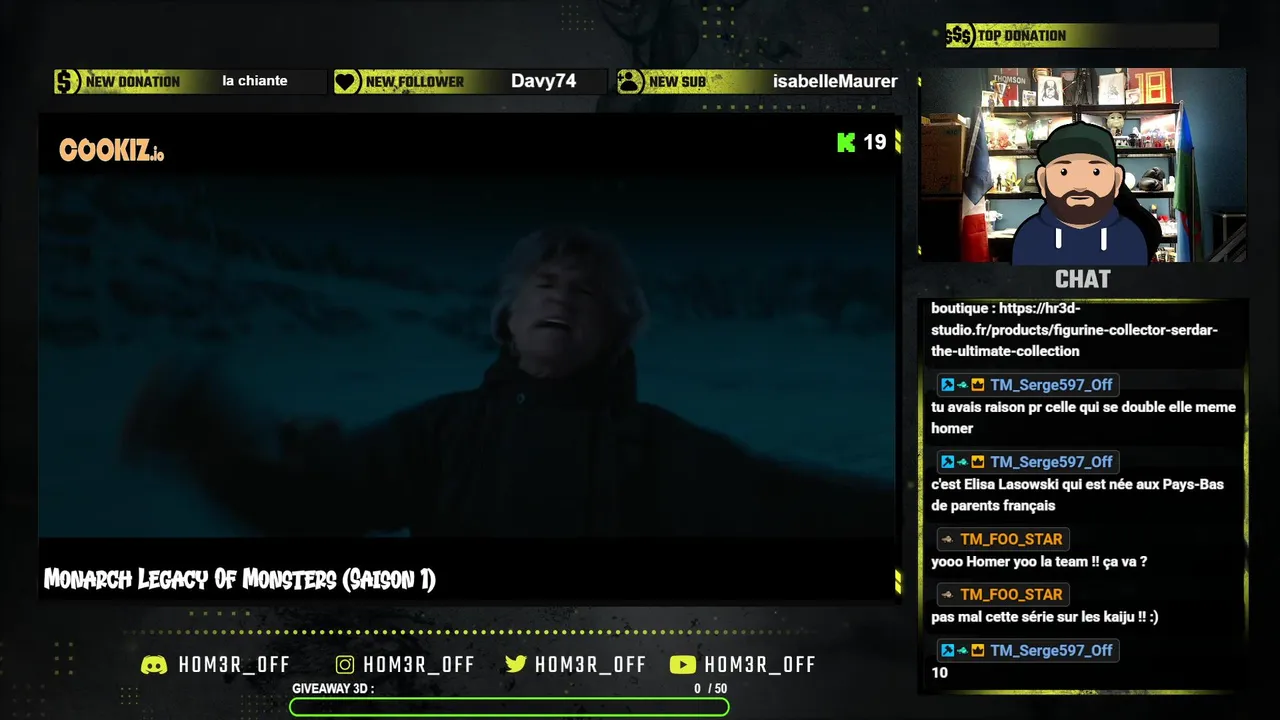Viewport: 1280px width, 720px height.
Task: Click the Discord icon
Action: [x=155, y=665]
